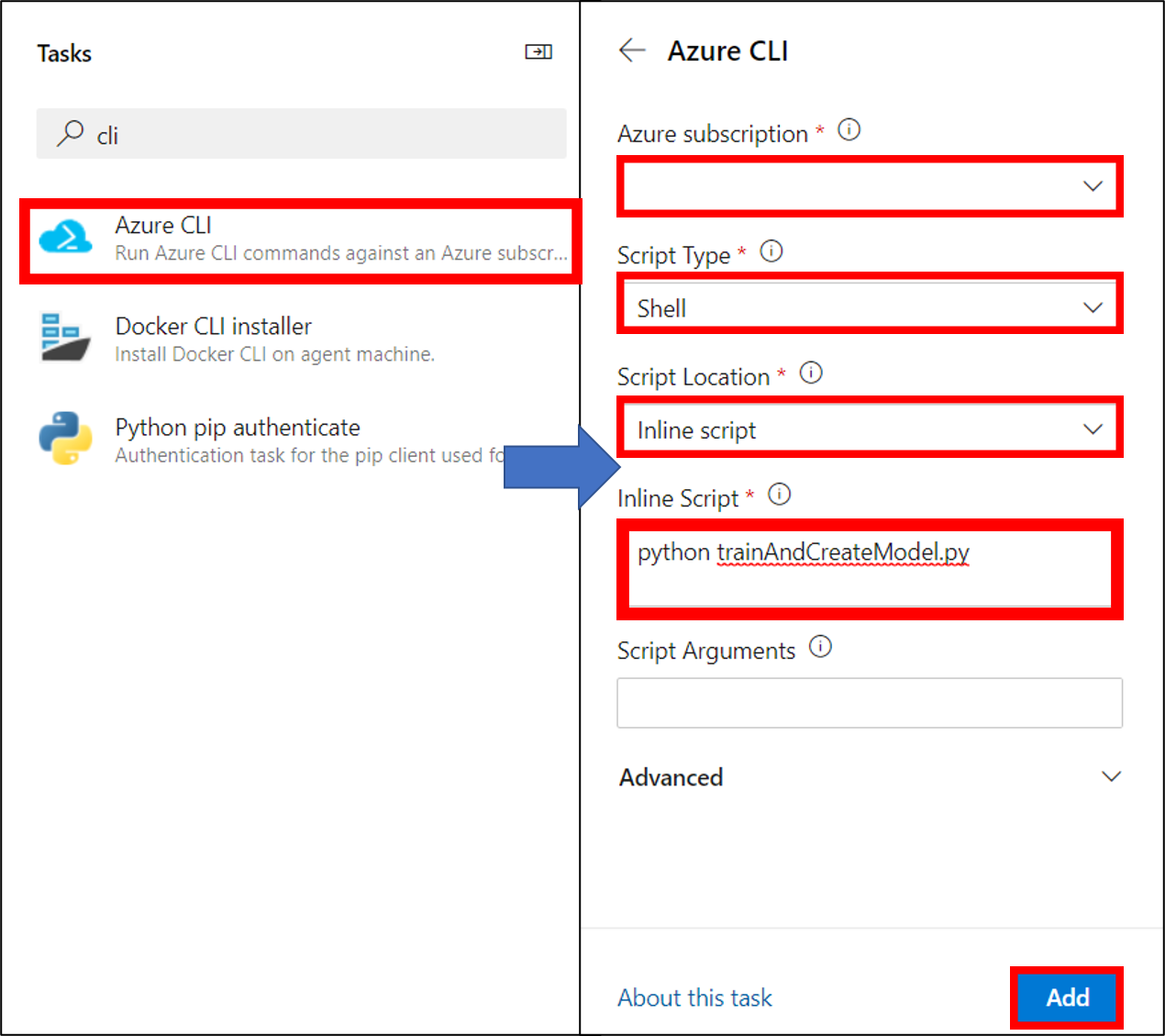This screenshot has width=1165, height=1036.
Task: Select Docker CLI installer task
Action: pyautogui.click(x=275, y=339)
